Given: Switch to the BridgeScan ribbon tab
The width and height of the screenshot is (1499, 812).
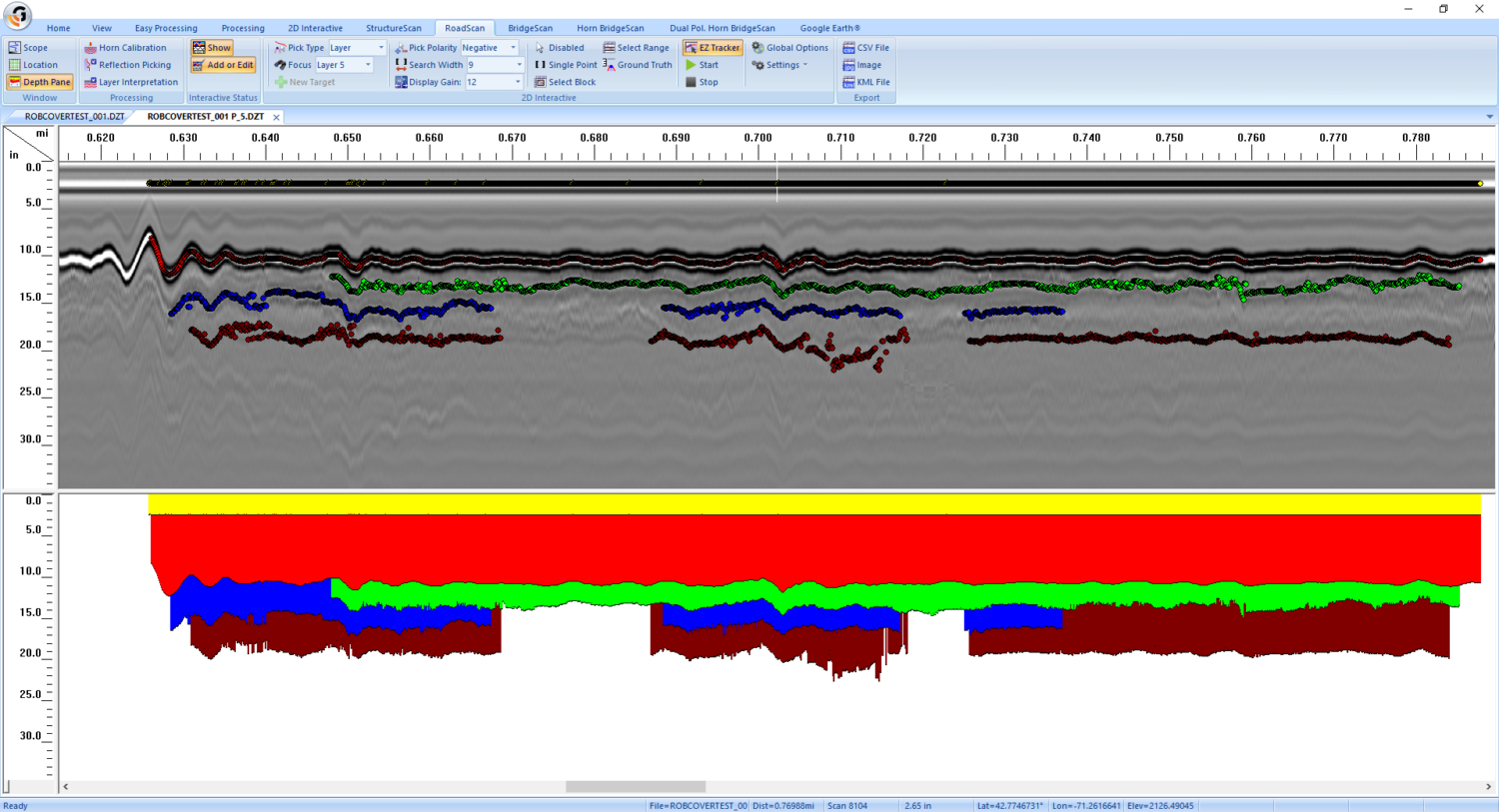Looking at the screenshot, I should pyautogui.click(x=530, y=27).
